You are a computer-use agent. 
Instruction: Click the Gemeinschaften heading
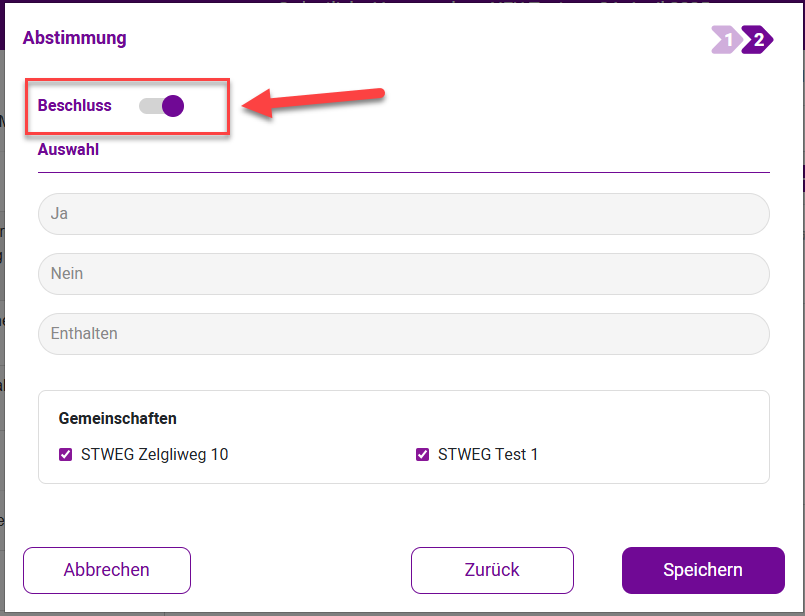click(118, 418)
